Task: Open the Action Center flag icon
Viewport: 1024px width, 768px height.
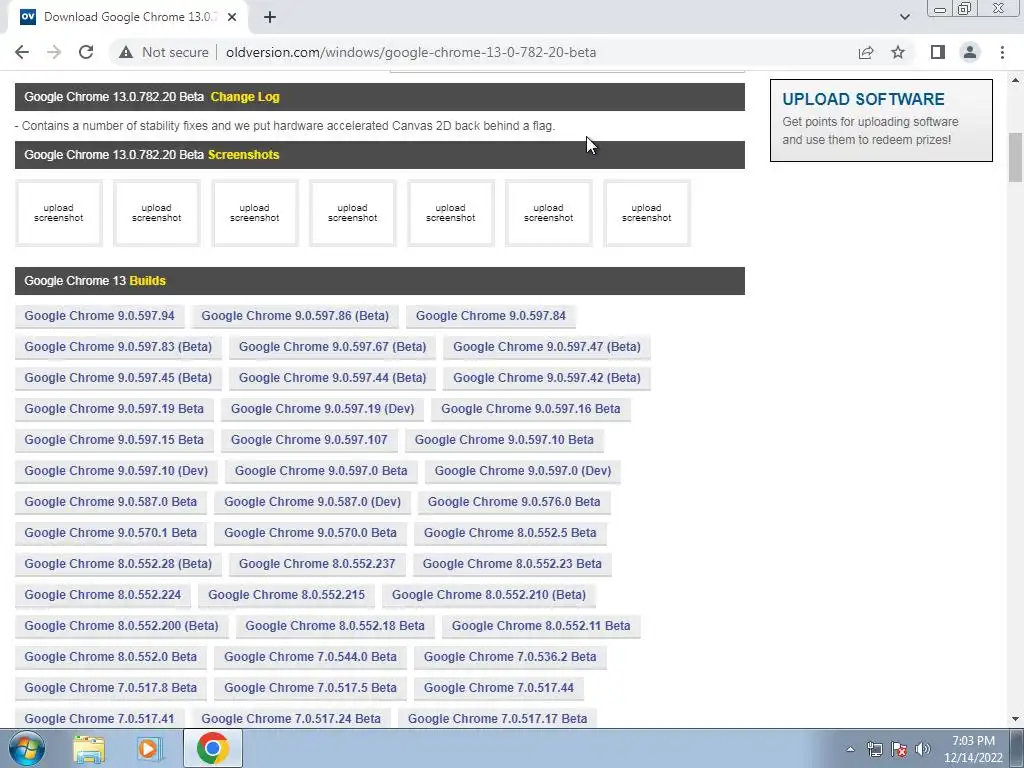Action: (x=899, y=749)
